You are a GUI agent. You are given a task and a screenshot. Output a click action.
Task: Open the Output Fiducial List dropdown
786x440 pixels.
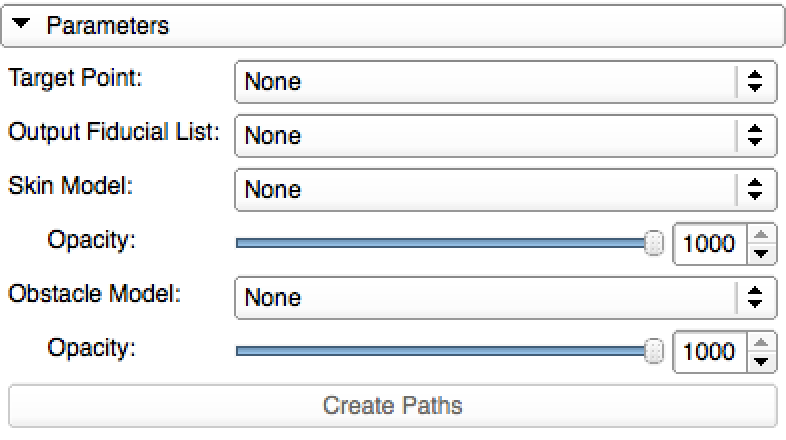[x=490, y=136]
